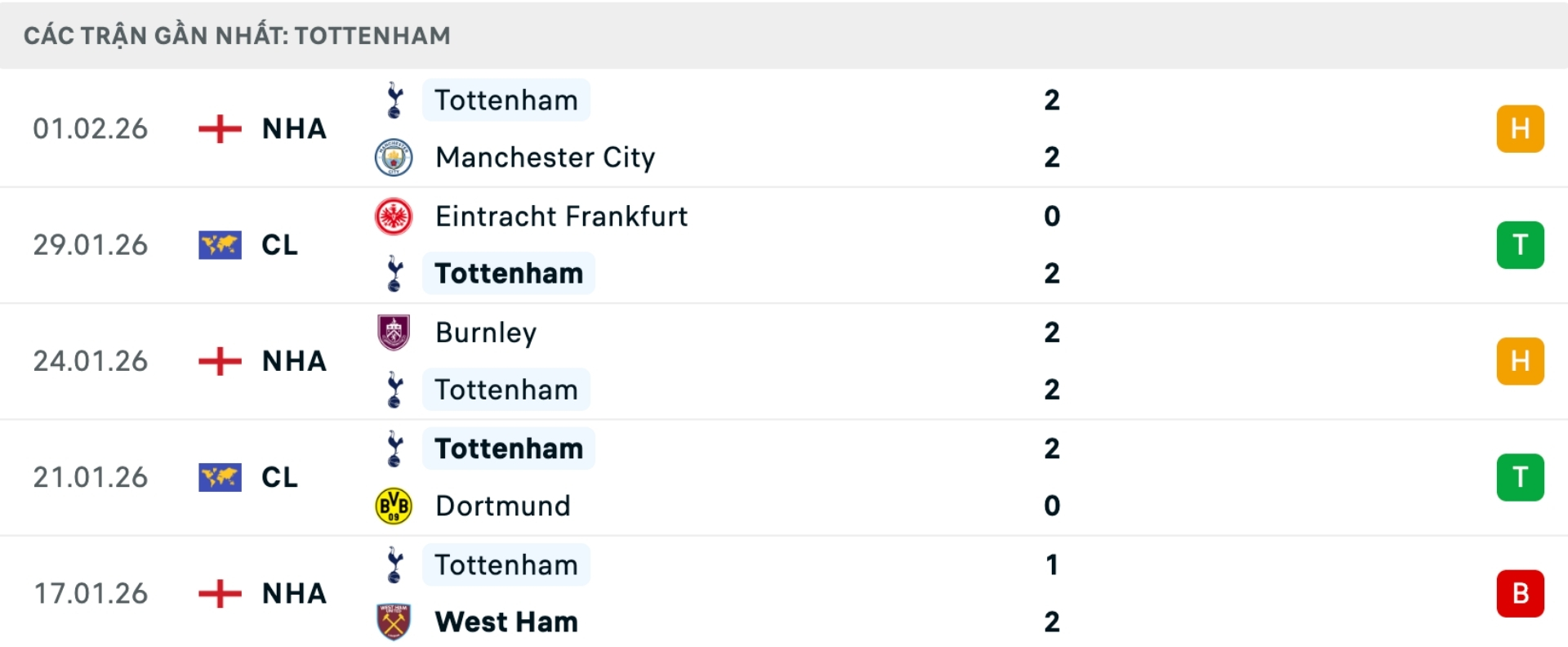Click the 17.01.26 match date
The width and height of the screenshot is (1568, 647).
coord(91,593)
